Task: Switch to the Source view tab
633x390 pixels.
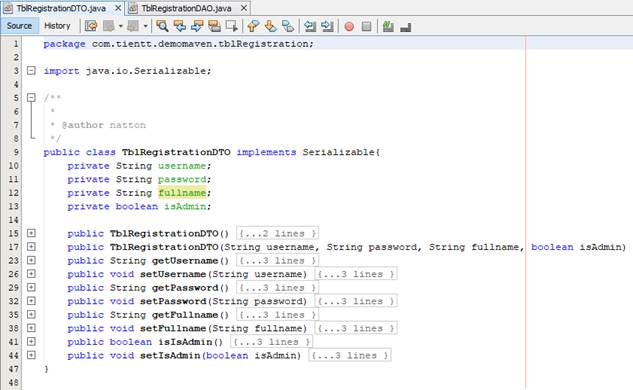Action: point(19,26)
